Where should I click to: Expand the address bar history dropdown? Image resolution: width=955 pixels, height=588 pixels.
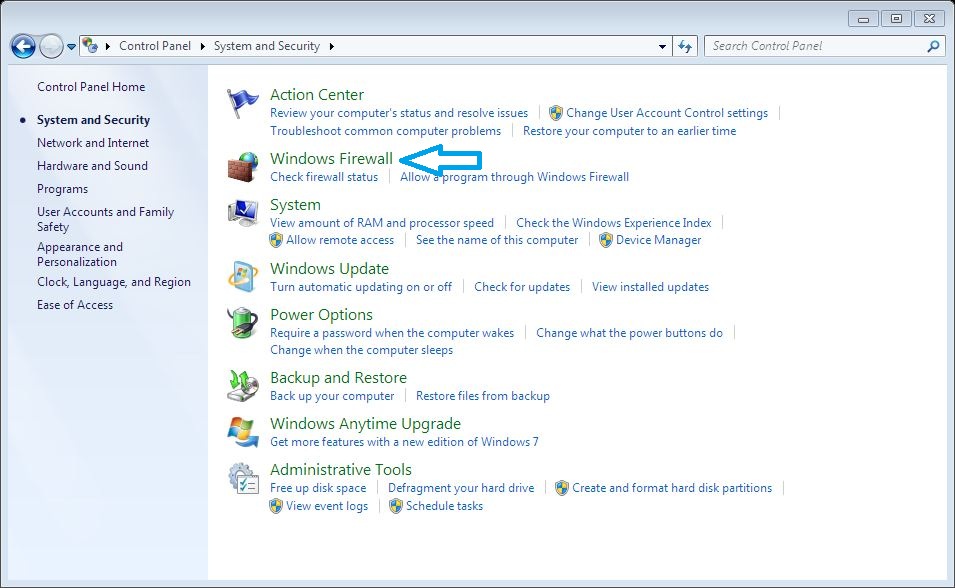pos(662,46)
